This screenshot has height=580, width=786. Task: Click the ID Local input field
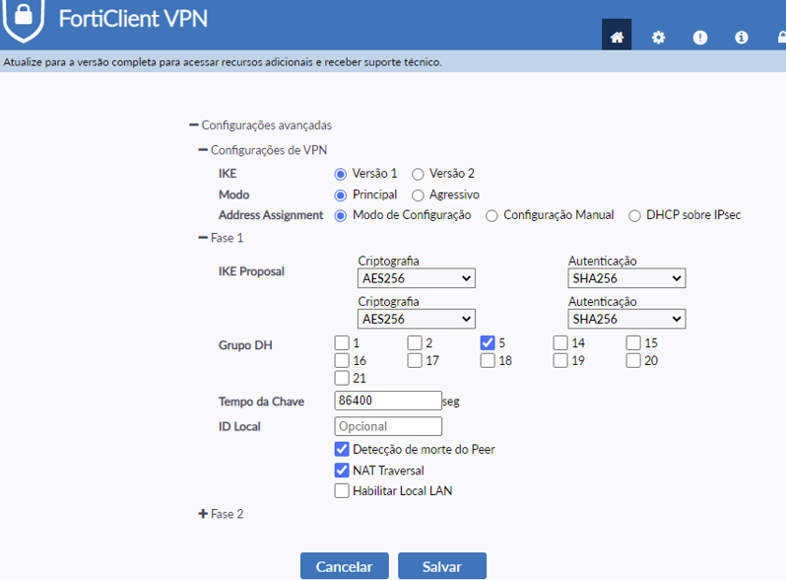(388, 427)
